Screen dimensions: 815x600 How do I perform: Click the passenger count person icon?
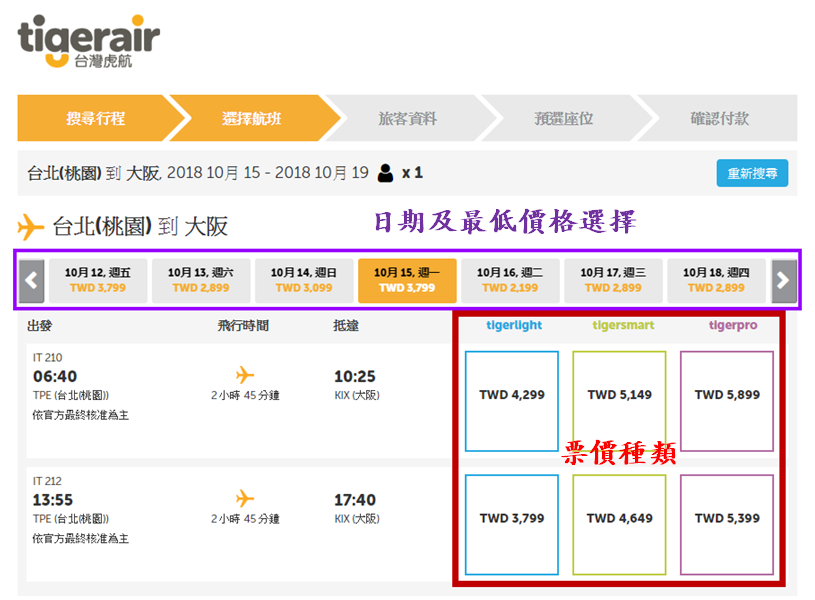(385, 173)
